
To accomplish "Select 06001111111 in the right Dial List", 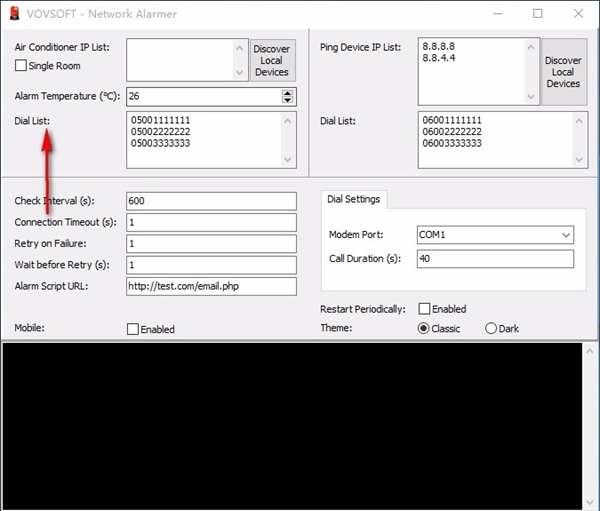I will 452,120.
